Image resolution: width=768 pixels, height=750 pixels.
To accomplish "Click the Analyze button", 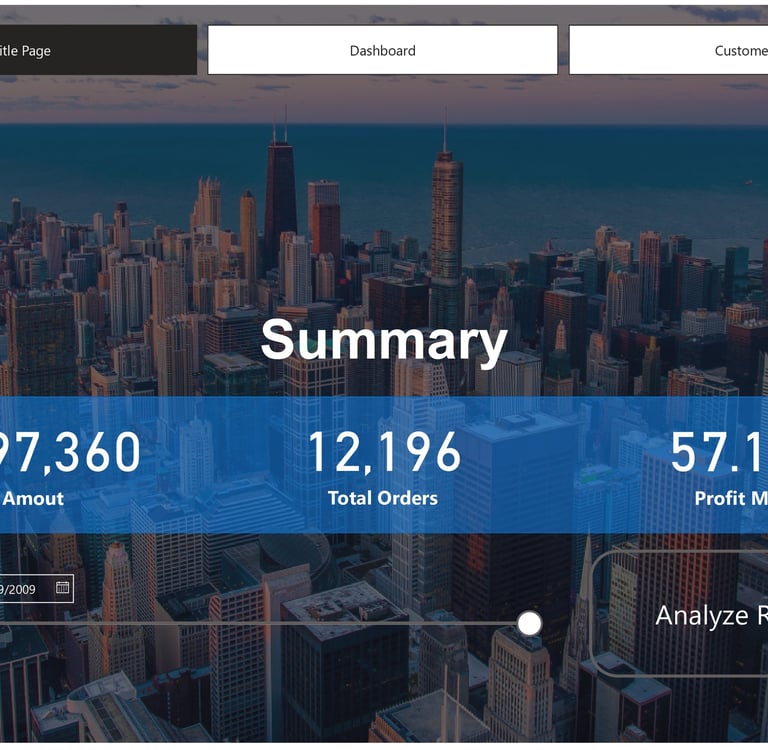I will point(680,615).
